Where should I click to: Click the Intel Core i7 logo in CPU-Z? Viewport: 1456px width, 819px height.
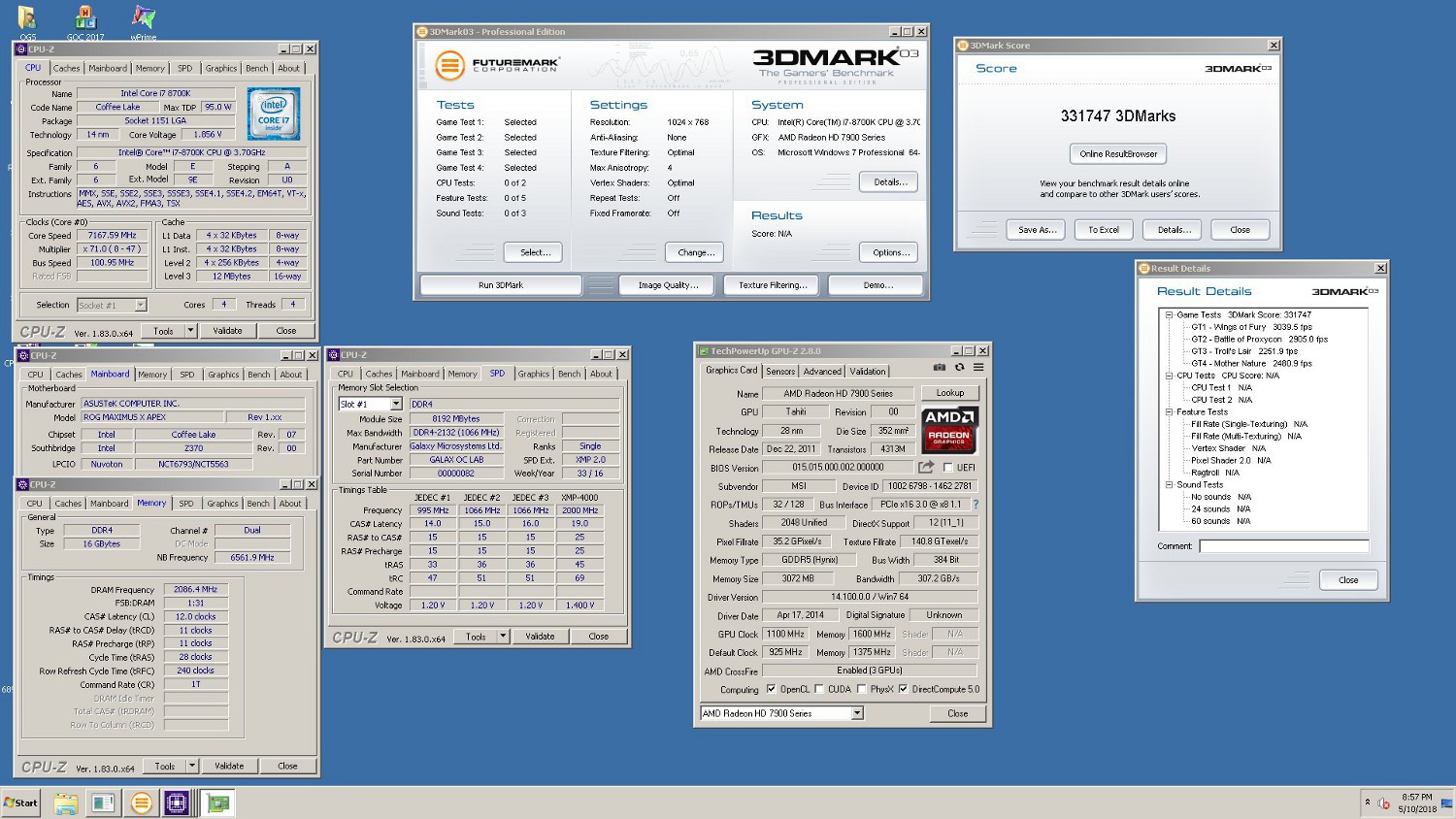coord(274,114)
